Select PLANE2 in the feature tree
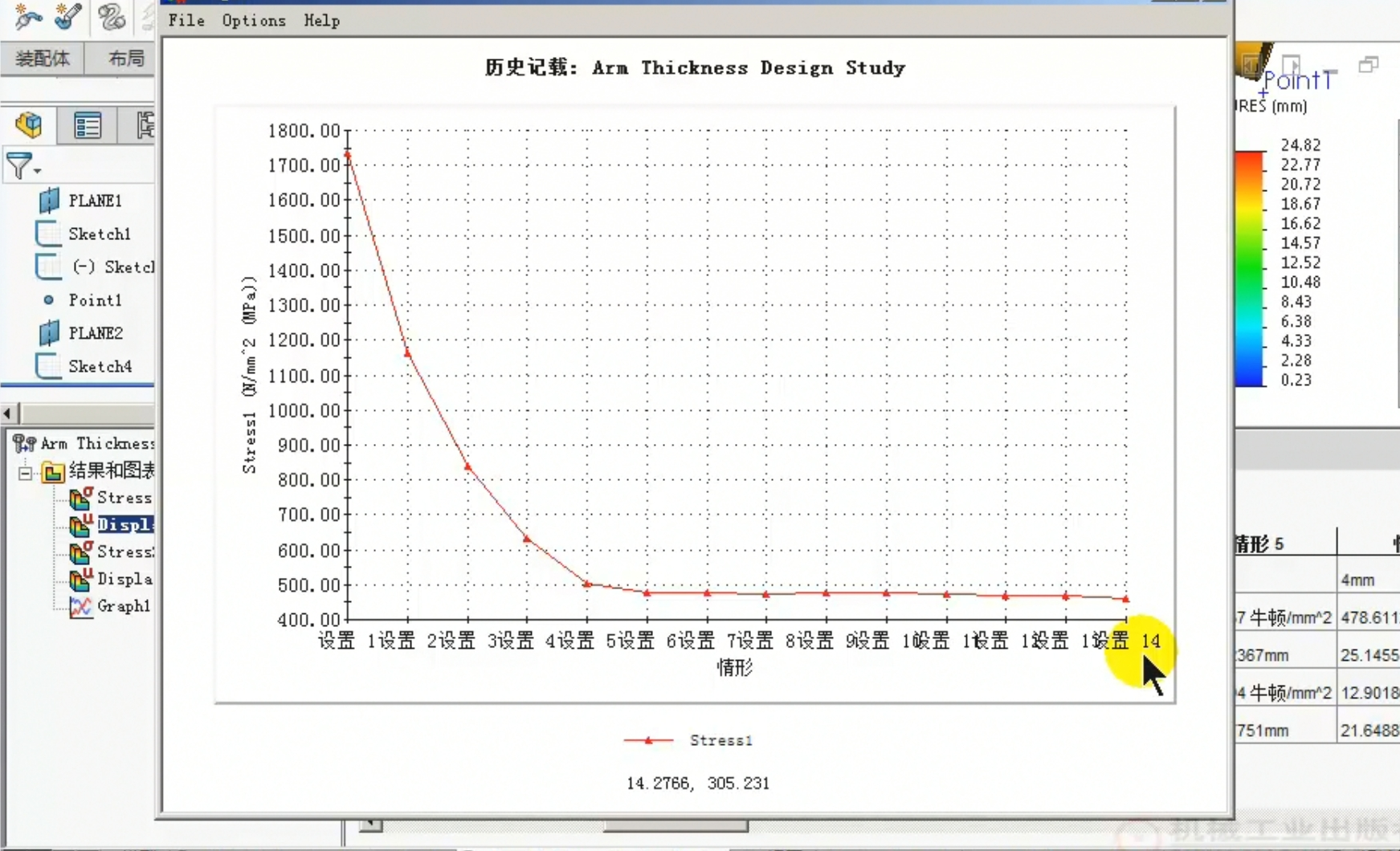The width and height of the screenshot is (1400, 851). (95, 333)
